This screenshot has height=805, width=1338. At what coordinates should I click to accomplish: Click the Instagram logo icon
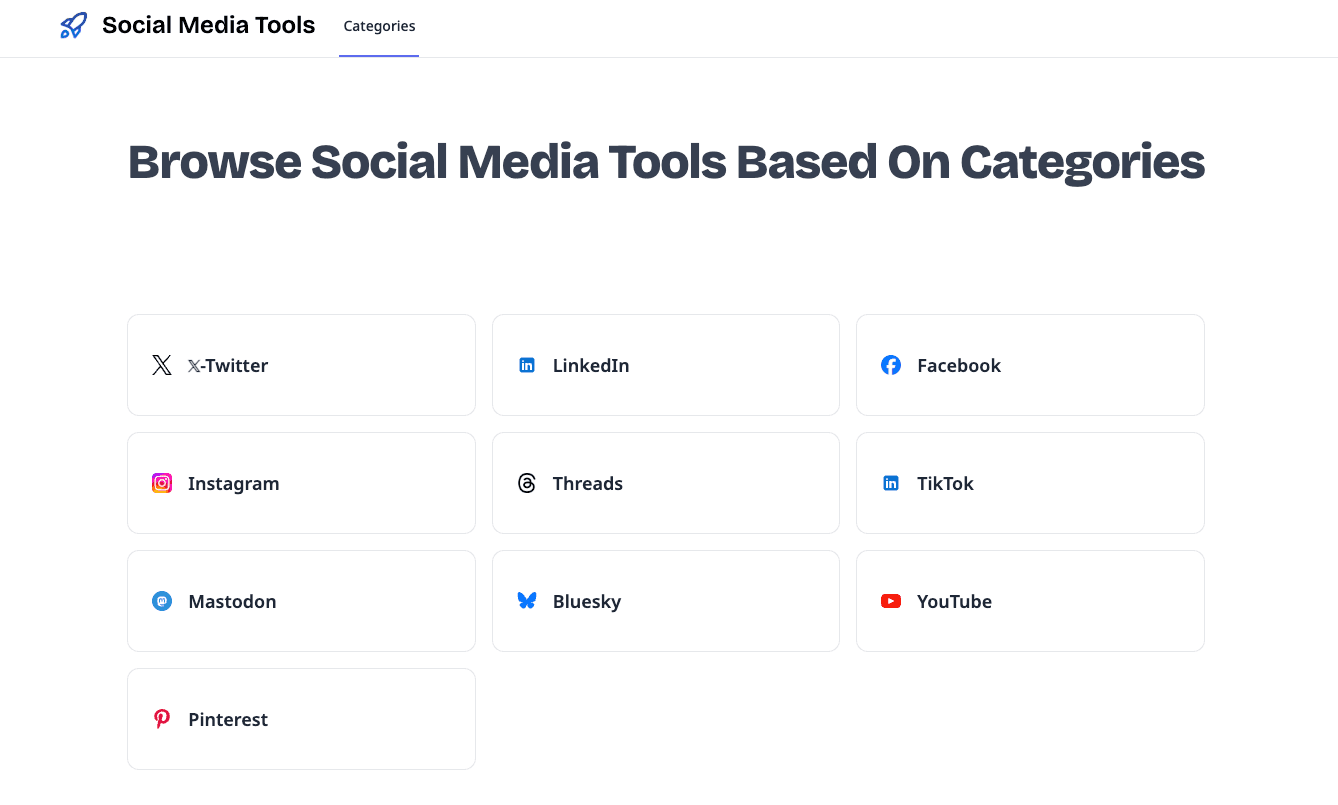tap(162, 483)
